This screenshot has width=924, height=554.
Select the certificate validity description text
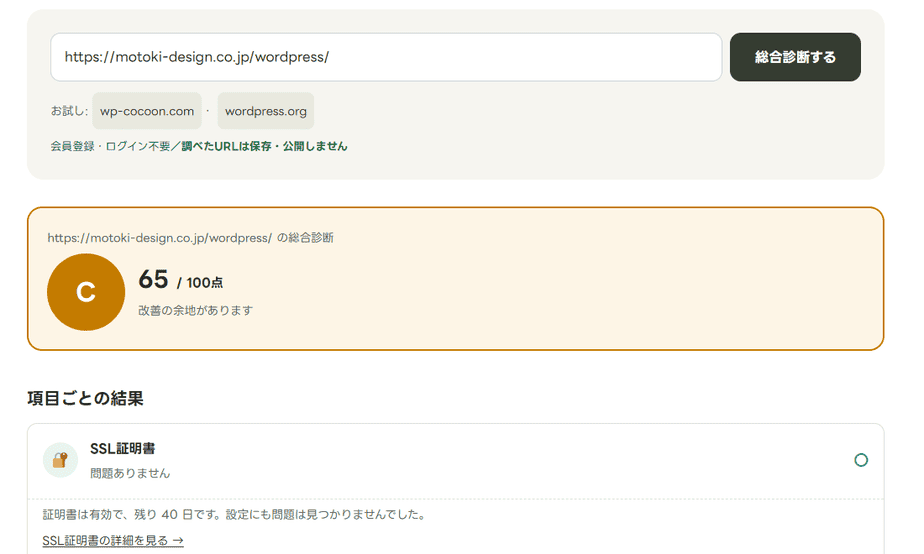(x=235, y=515)
